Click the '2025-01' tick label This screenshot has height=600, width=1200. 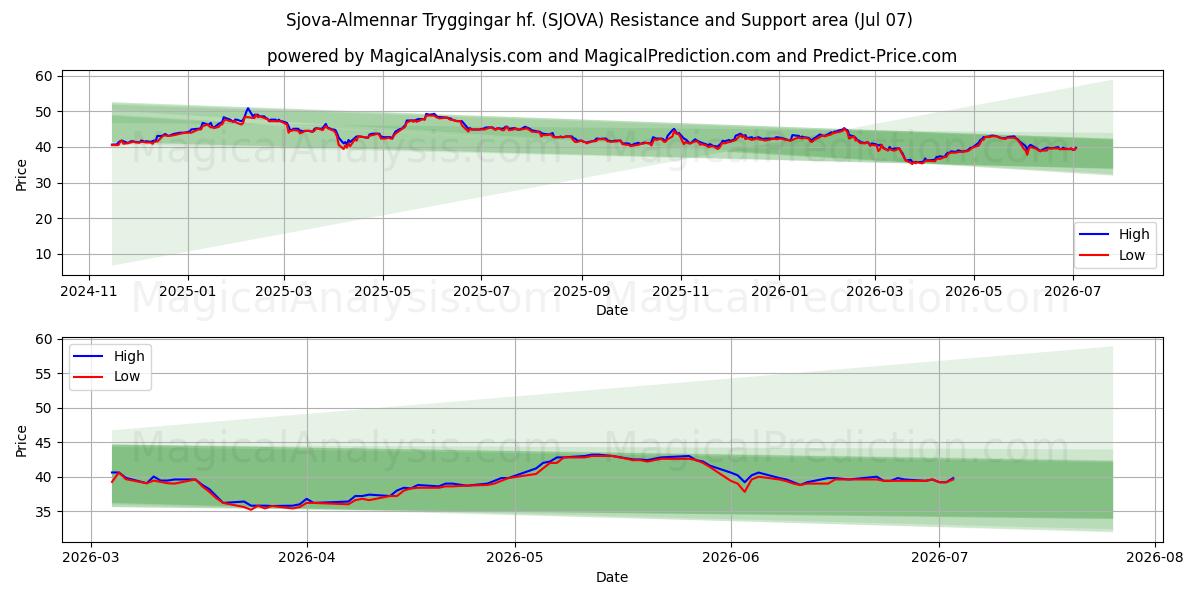188,291
